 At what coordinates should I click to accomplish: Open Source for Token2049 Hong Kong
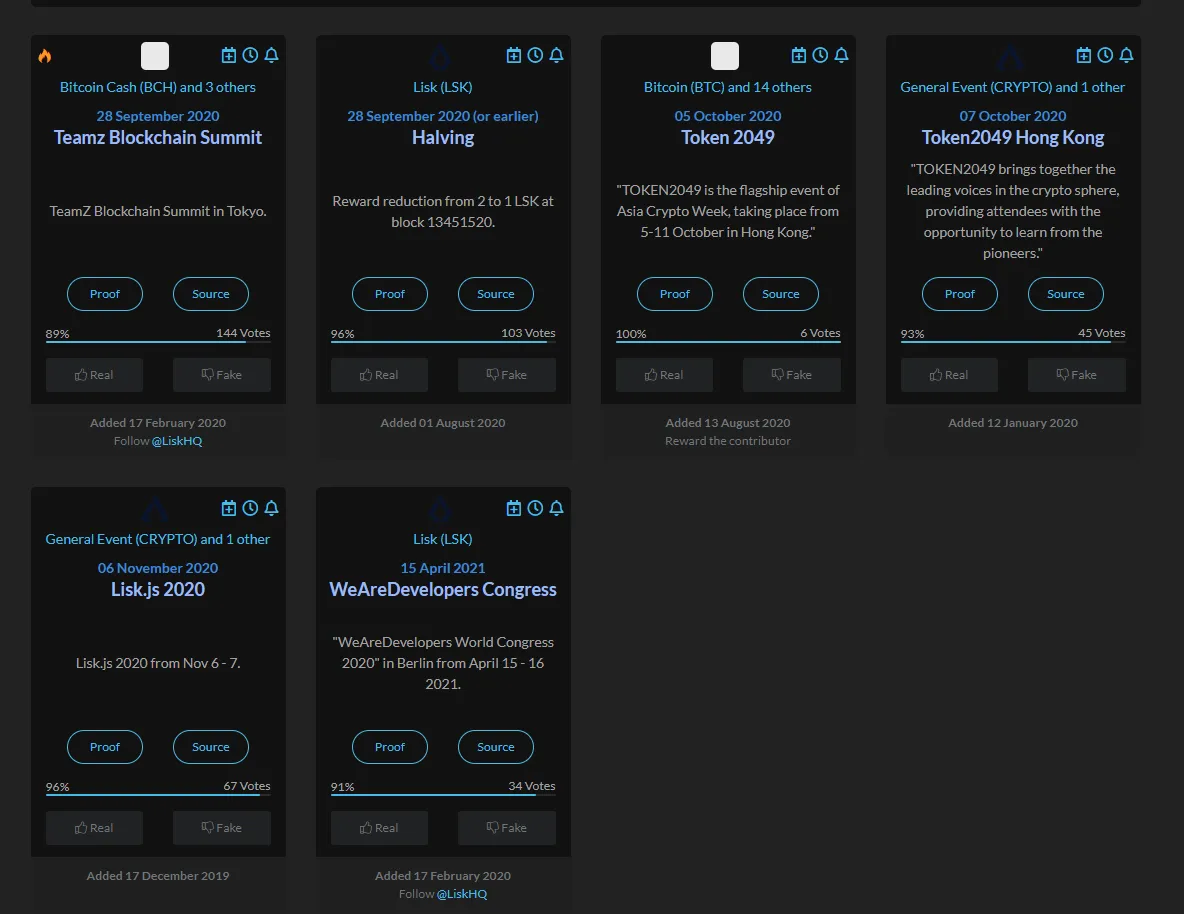1065,294
